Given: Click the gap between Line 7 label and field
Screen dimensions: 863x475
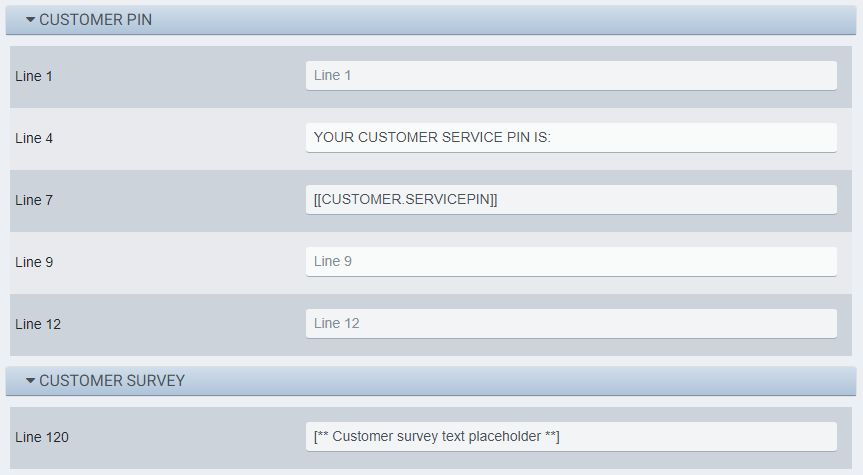Looking at the screenshot, I should 180,200.
